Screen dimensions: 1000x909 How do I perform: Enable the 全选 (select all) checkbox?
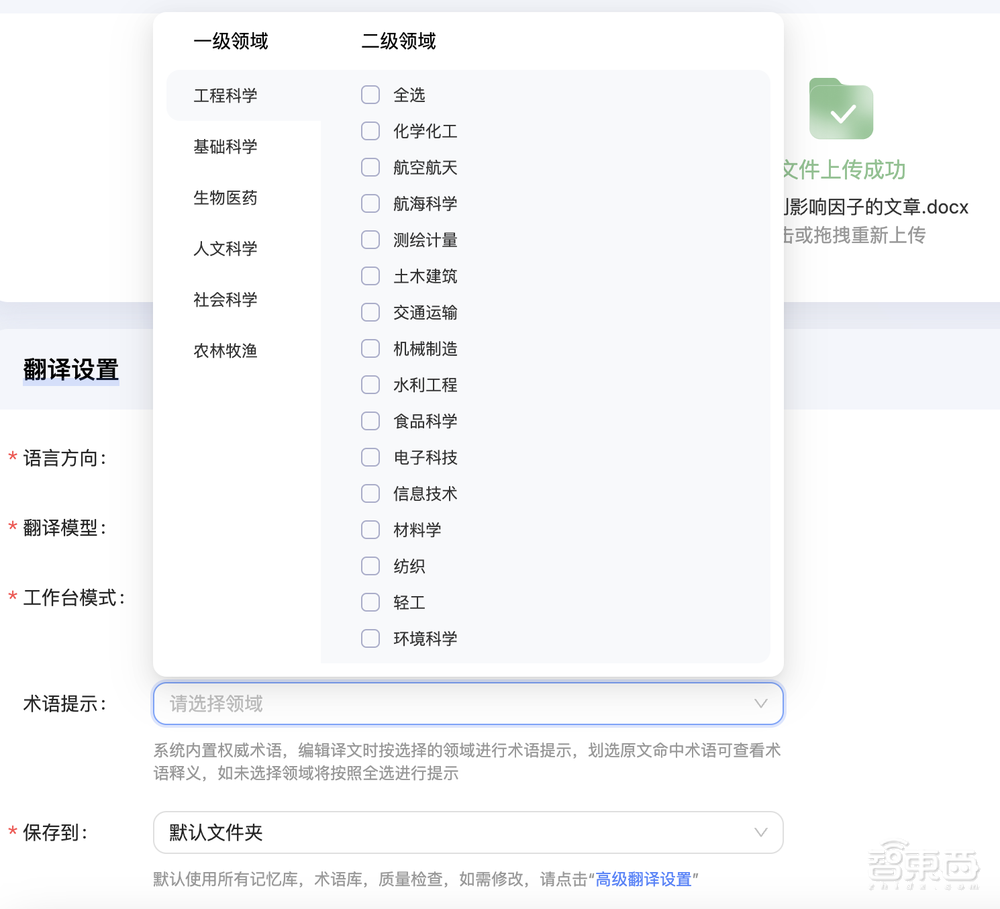[x=370, y=95]
